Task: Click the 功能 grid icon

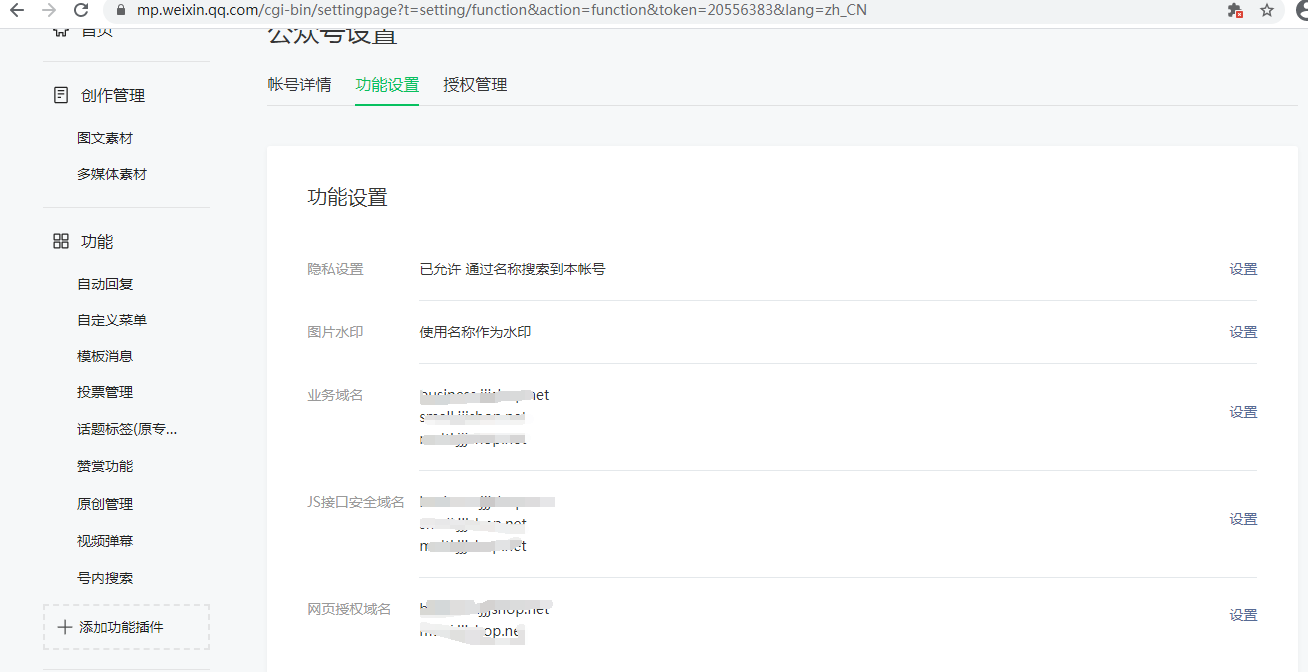Action: (61, 241)
